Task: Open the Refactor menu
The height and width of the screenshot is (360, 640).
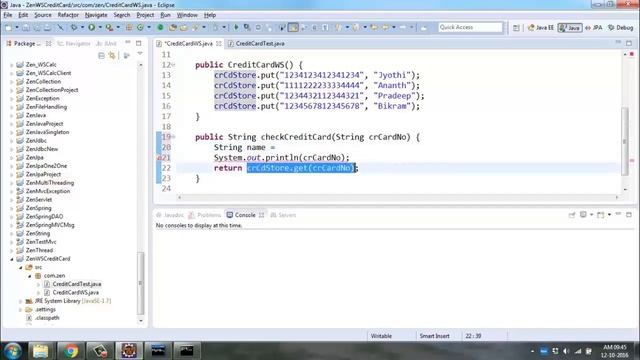Action: point(68,15)
